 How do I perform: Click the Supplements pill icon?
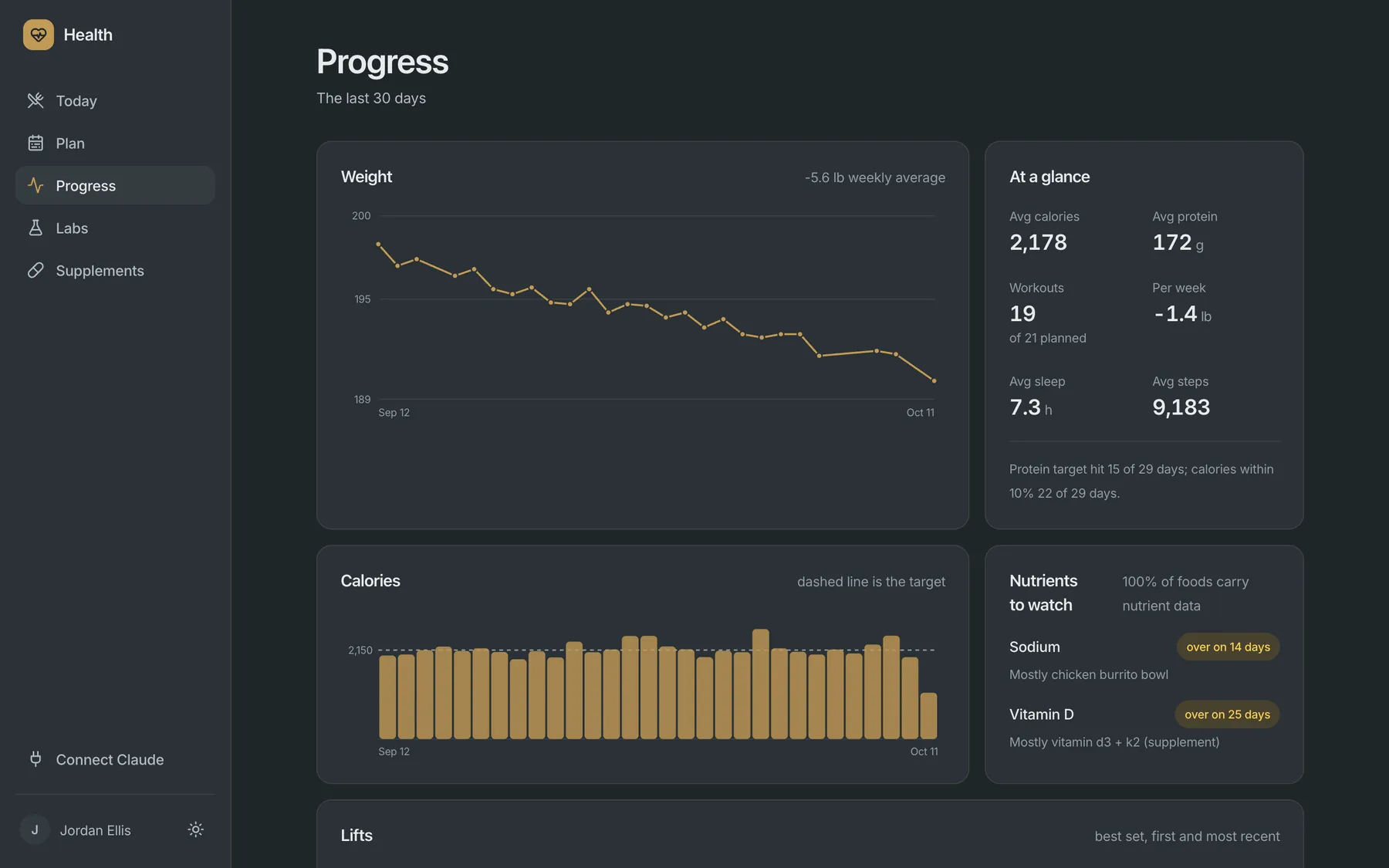(35, 270)
